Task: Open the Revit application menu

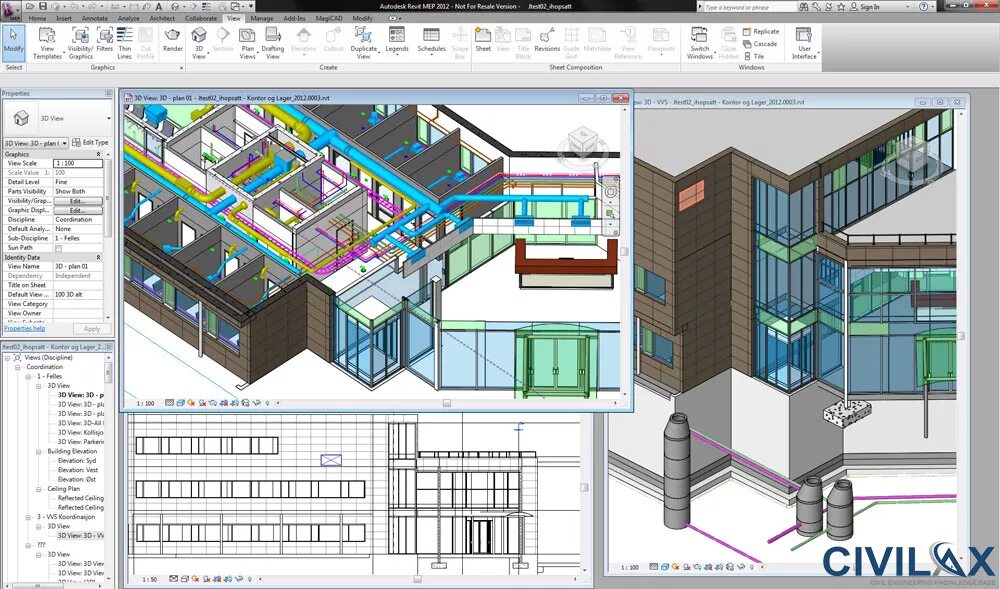Action: tap(11, 9)
